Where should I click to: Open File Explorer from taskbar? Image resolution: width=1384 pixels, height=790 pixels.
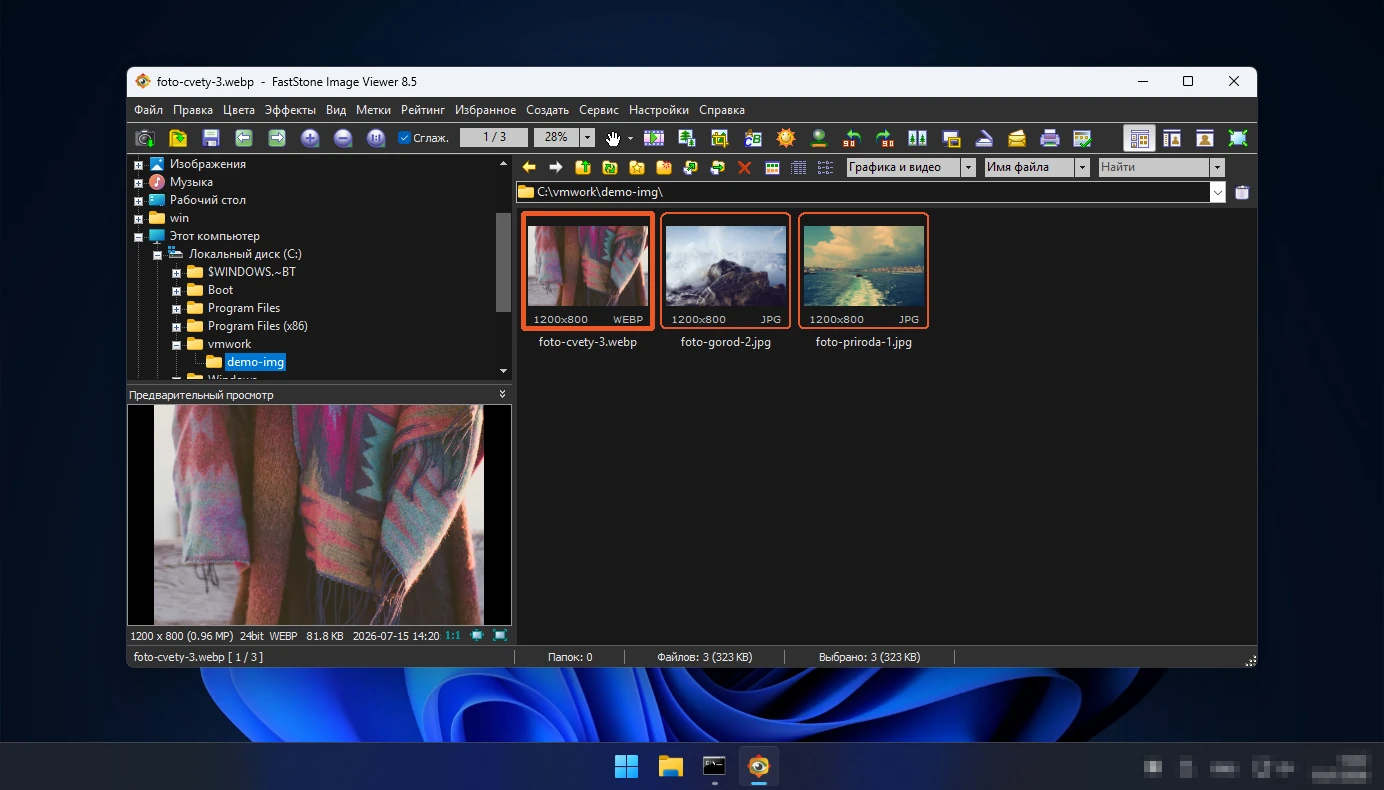point(670,767)
